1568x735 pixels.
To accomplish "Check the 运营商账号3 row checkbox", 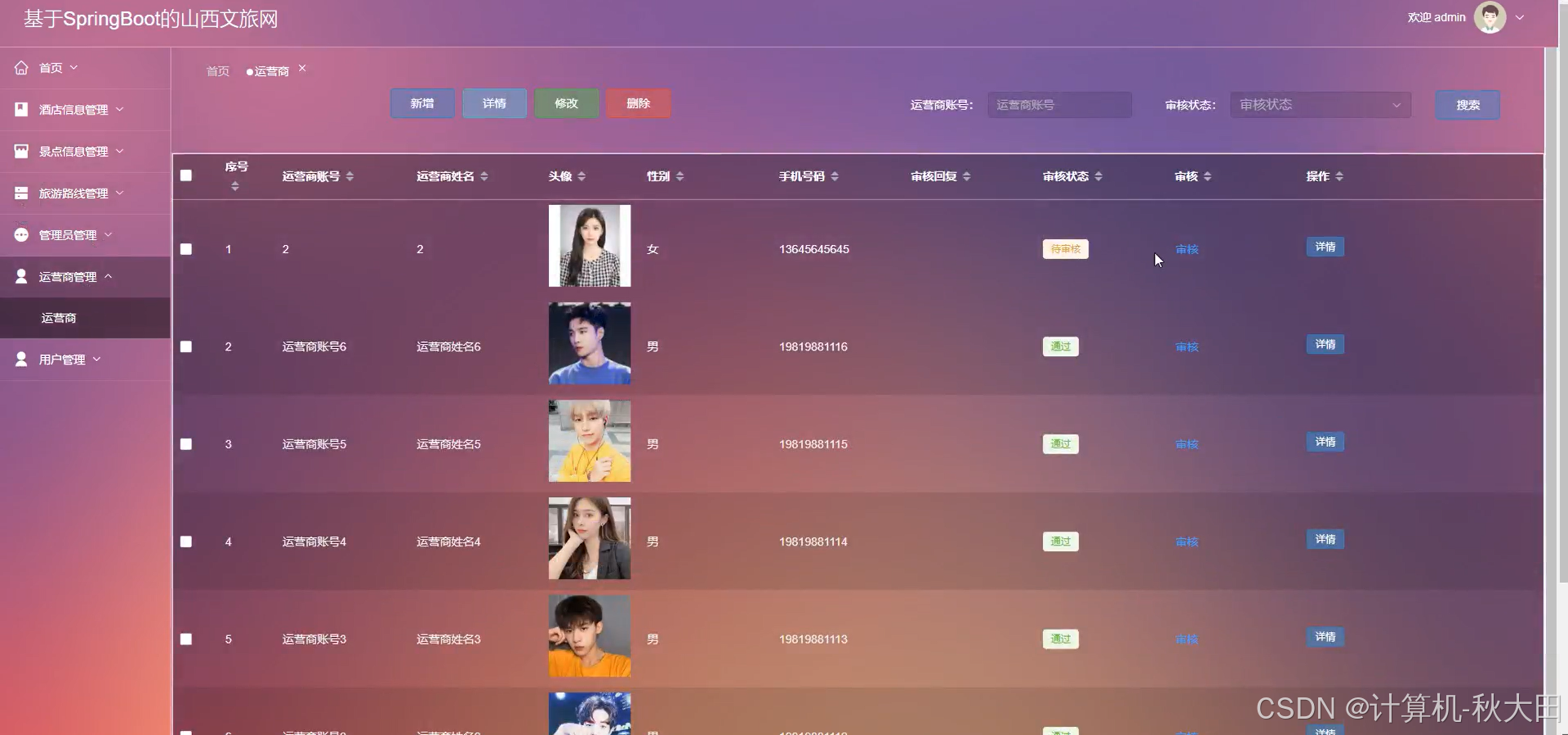I will (186, 639).
